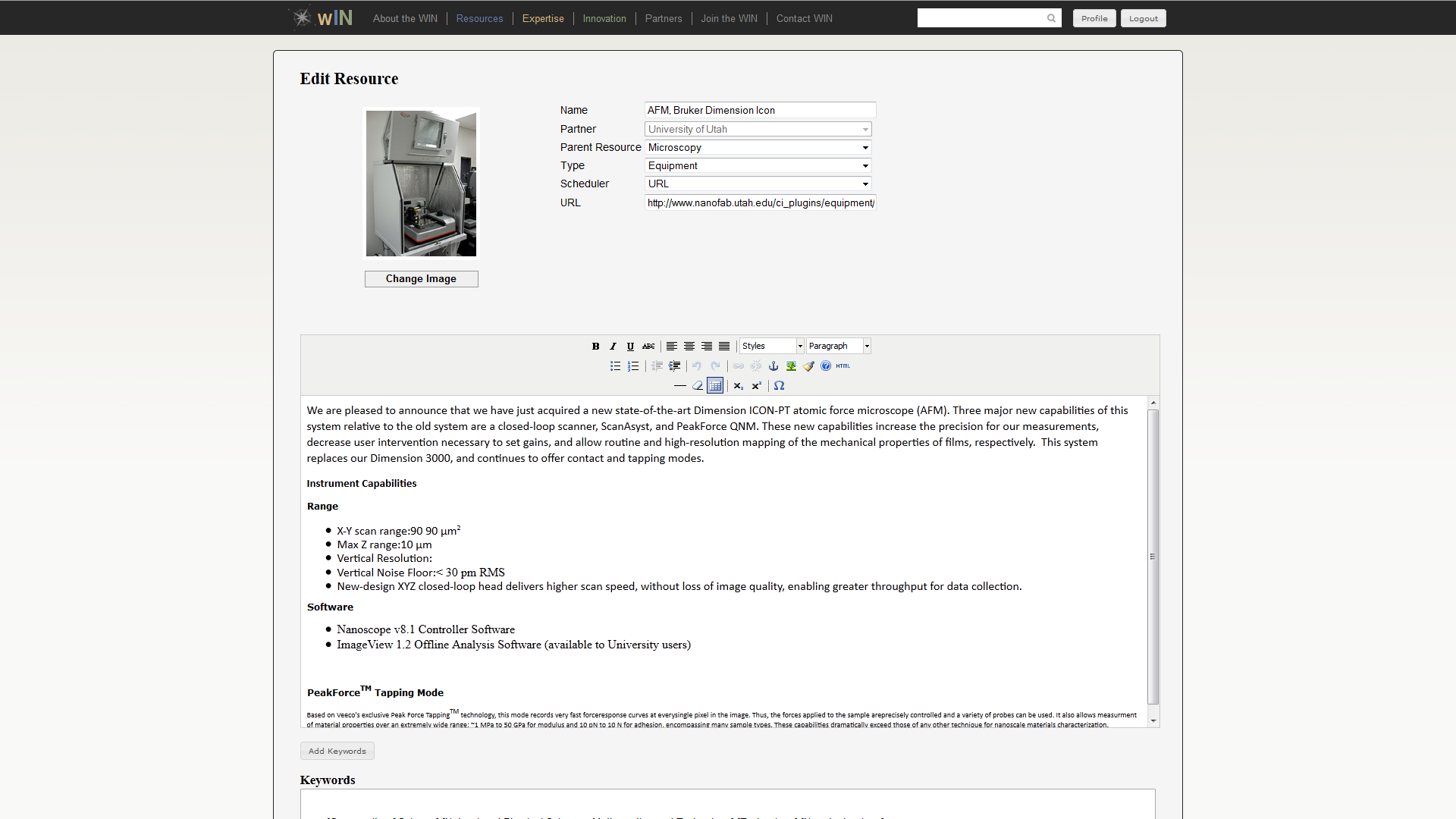Click the undo arrow
Image resolution: width=1456 pixels, height=819 pixels.
point(697,366)
